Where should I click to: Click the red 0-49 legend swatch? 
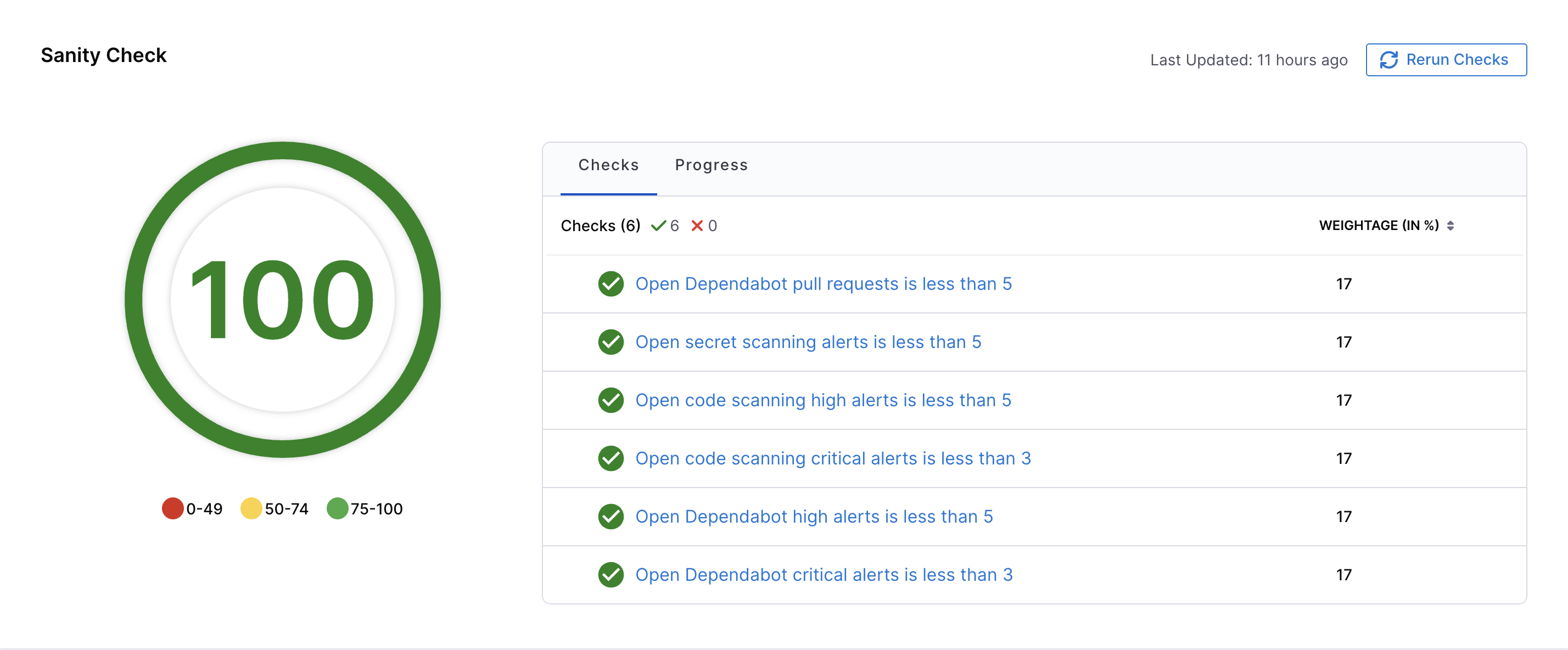[173, 508]
